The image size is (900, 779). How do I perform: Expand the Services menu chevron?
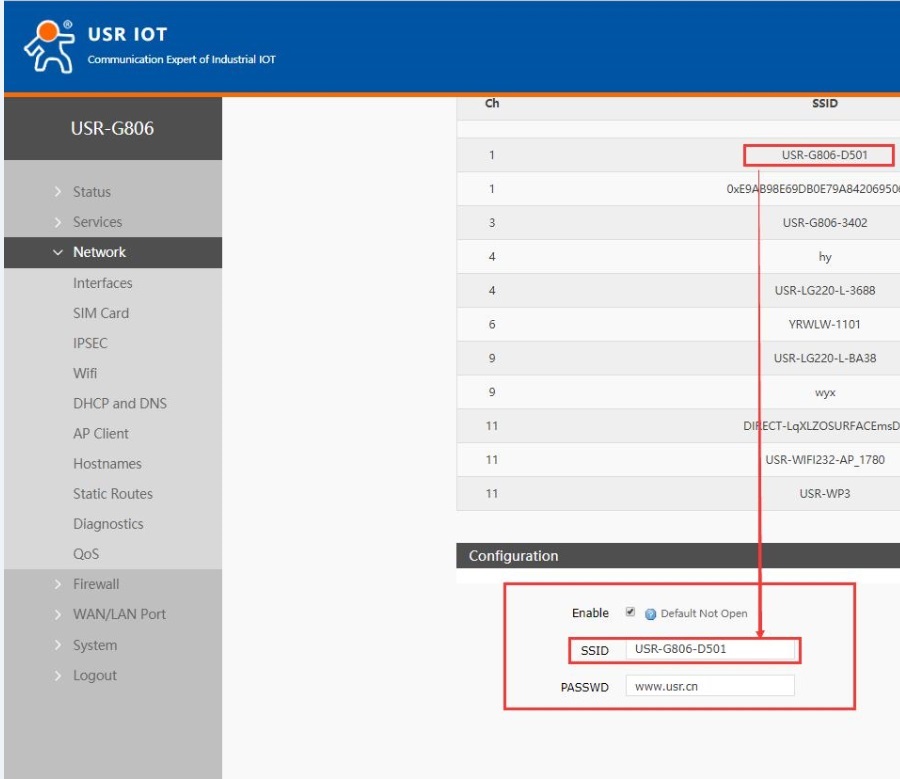[x=58, y=222]
